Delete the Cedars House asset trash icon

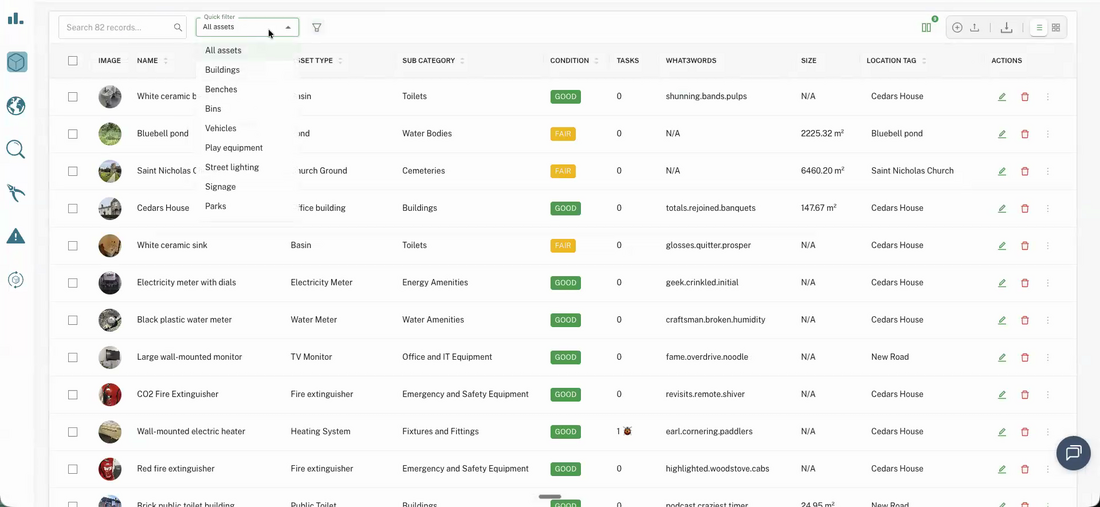tap(1025, 208)
